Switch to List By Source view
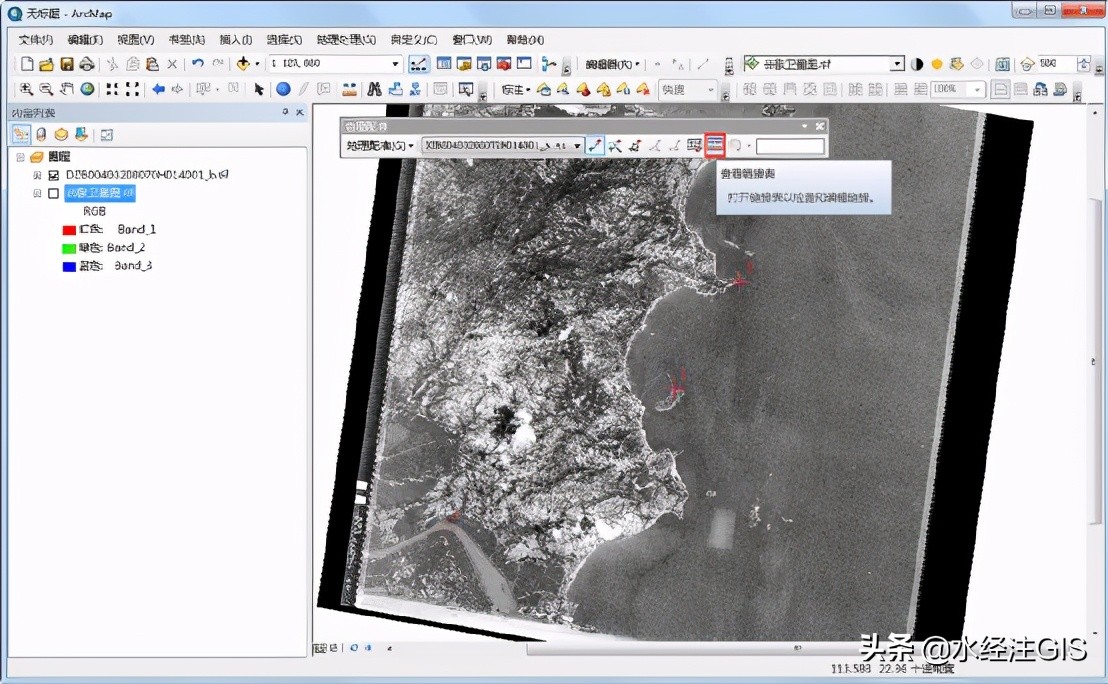Screen dimensions: 1108x684 pyautogui.click(x=41, y=134)
